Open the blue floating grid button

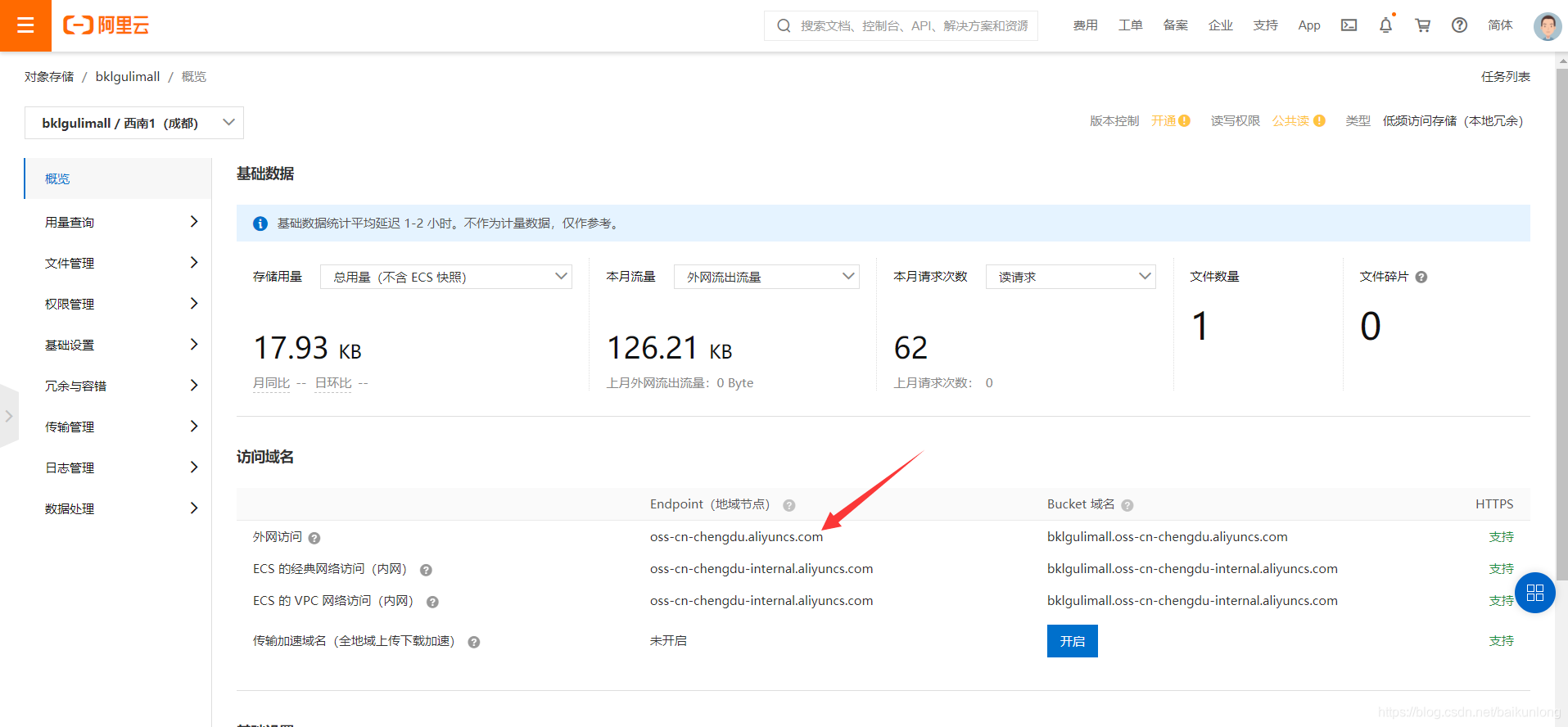click(1535, 593)
